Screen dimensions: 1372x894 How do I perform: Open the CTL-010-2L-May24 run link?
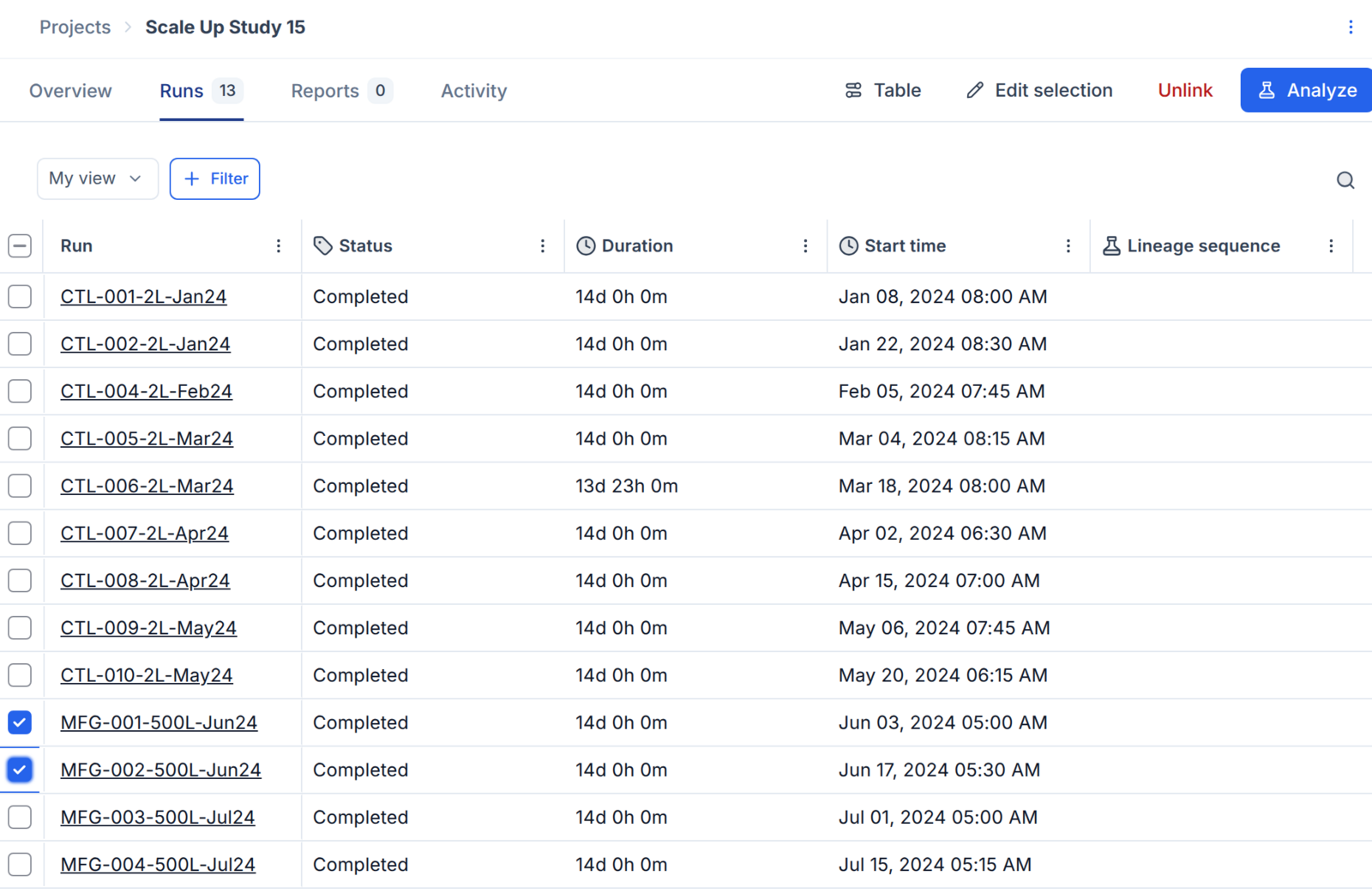[x=147, y=675]
